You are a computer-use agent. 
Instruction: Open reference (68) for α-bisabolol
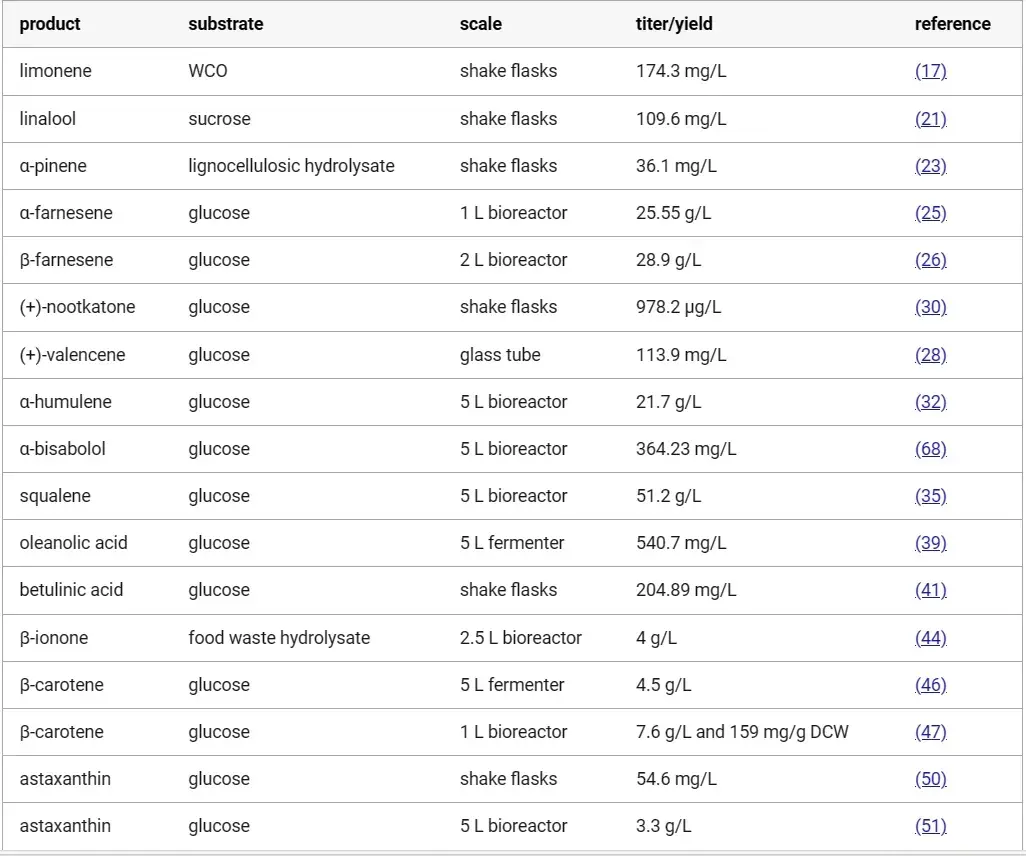[930, 449]
